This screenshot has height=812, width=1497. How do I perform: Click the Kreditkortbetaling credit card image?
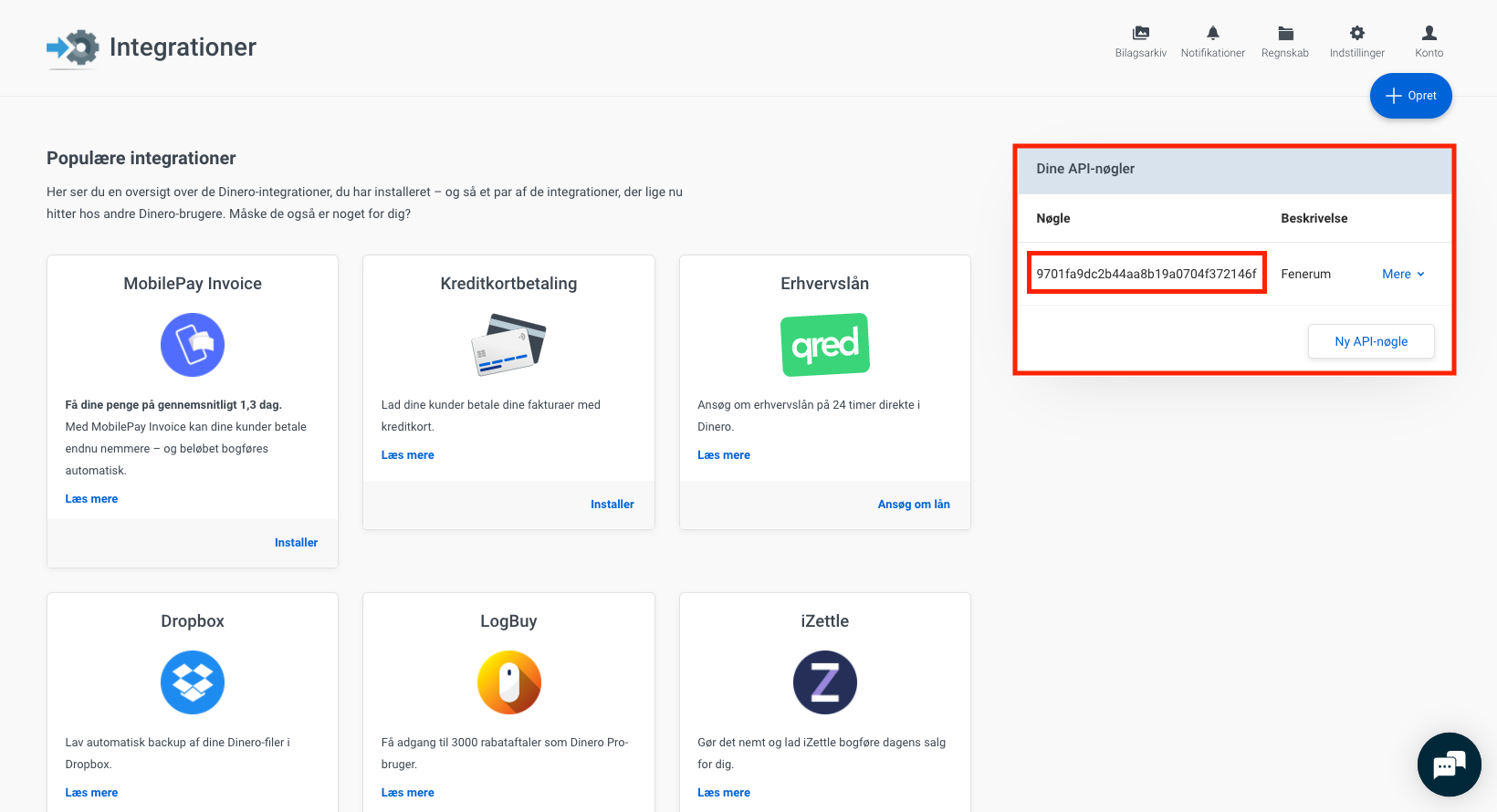tap(508, 345)
